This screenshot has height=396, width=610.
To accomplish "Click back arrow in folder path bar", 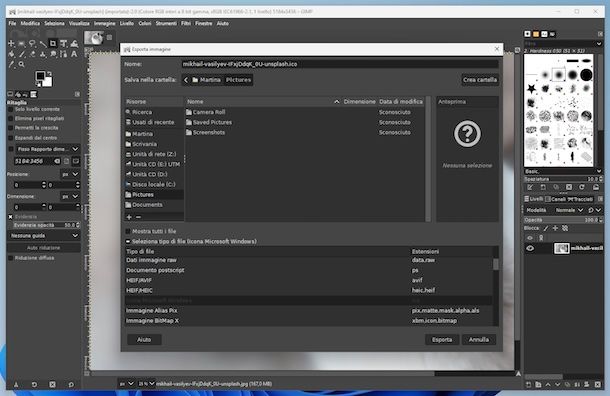I will [x=186, y=80].
